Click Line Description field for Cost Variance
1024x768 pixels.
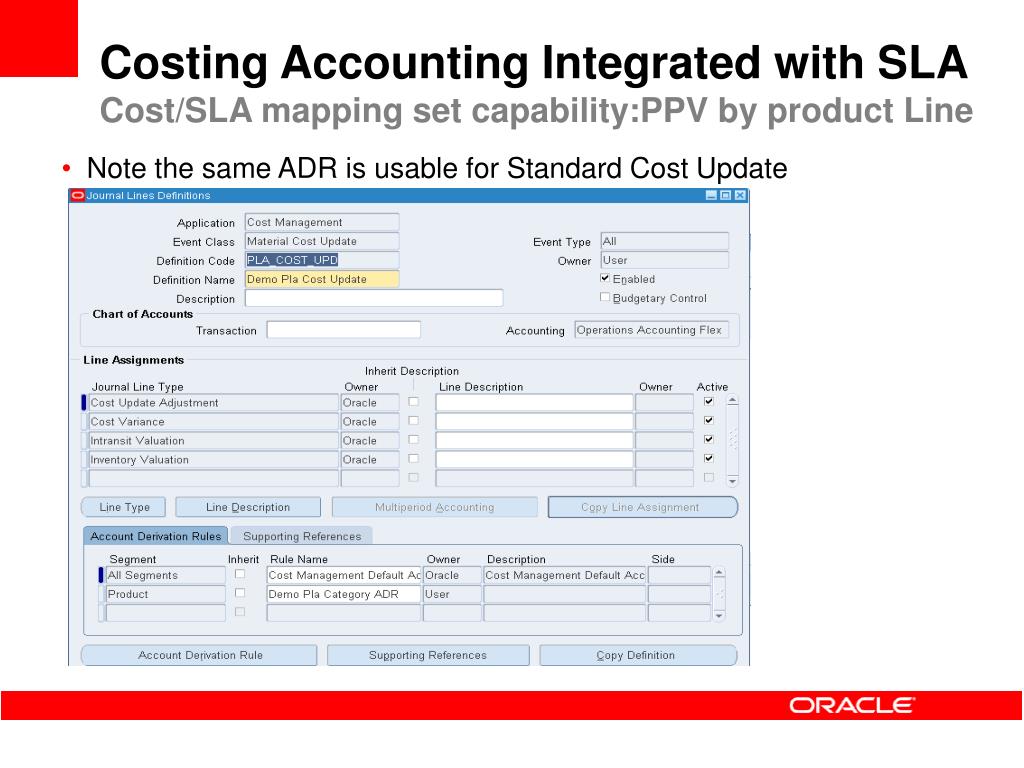(x=534, y=422)
